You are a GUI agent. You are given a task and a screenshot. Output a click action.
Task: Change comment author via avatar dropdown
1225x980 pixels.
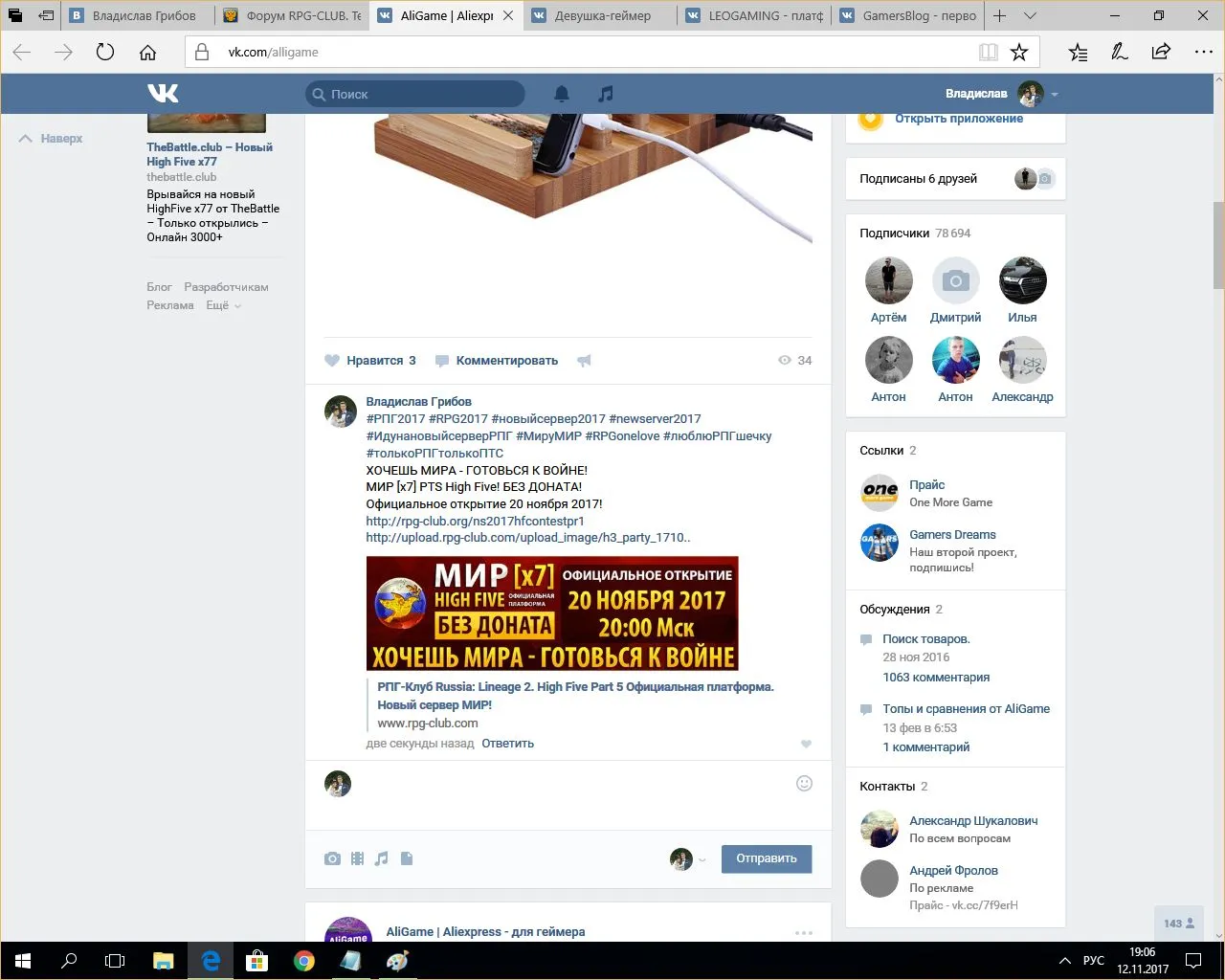click(x=687, y=858)
